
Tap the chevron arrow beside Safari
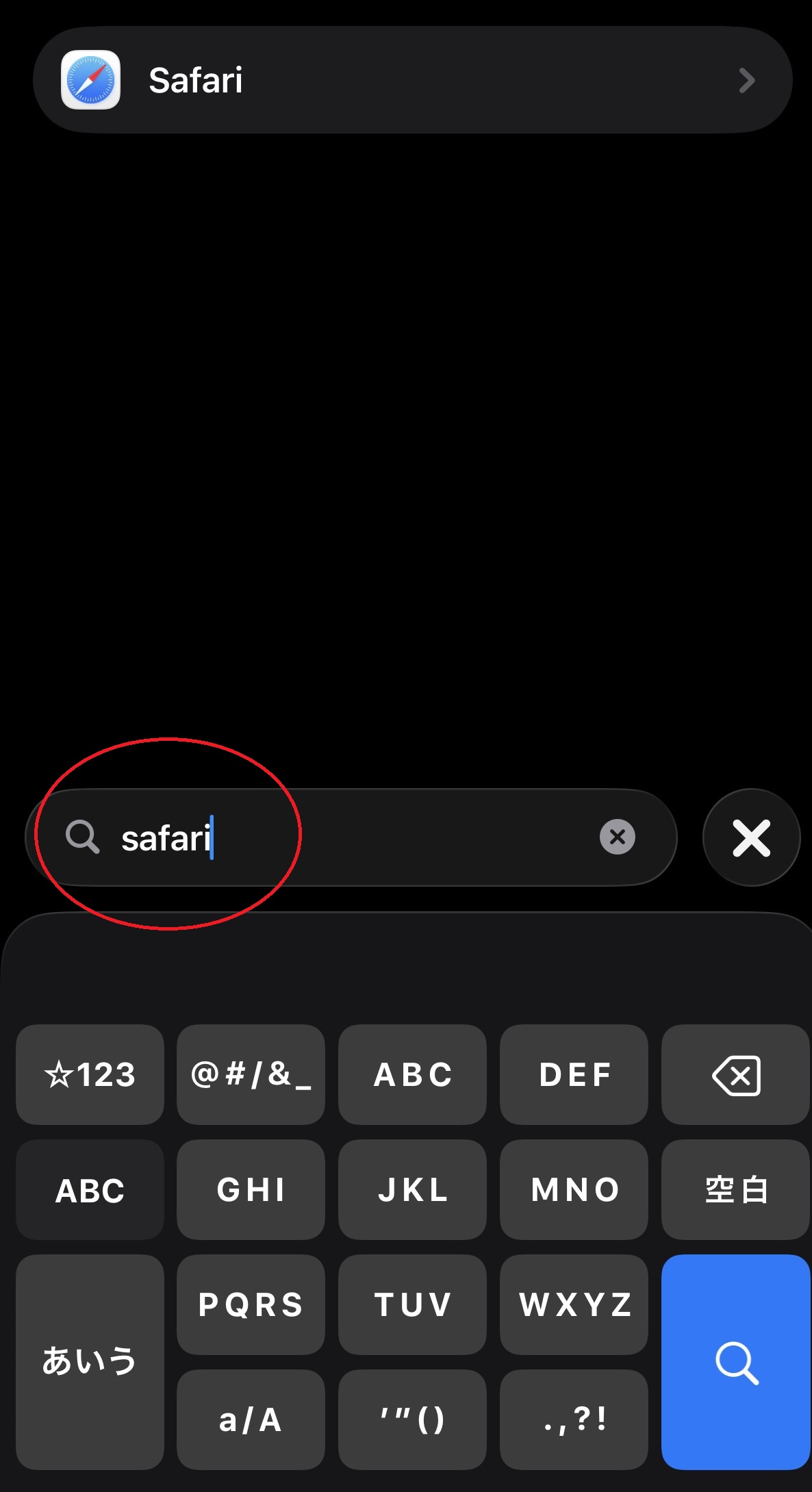click(747, 81)
